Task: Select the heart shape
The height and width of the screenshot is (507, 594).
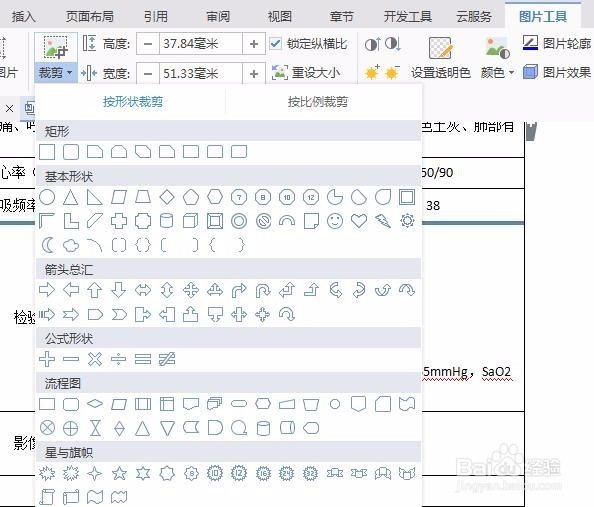Action: [359, 221]
